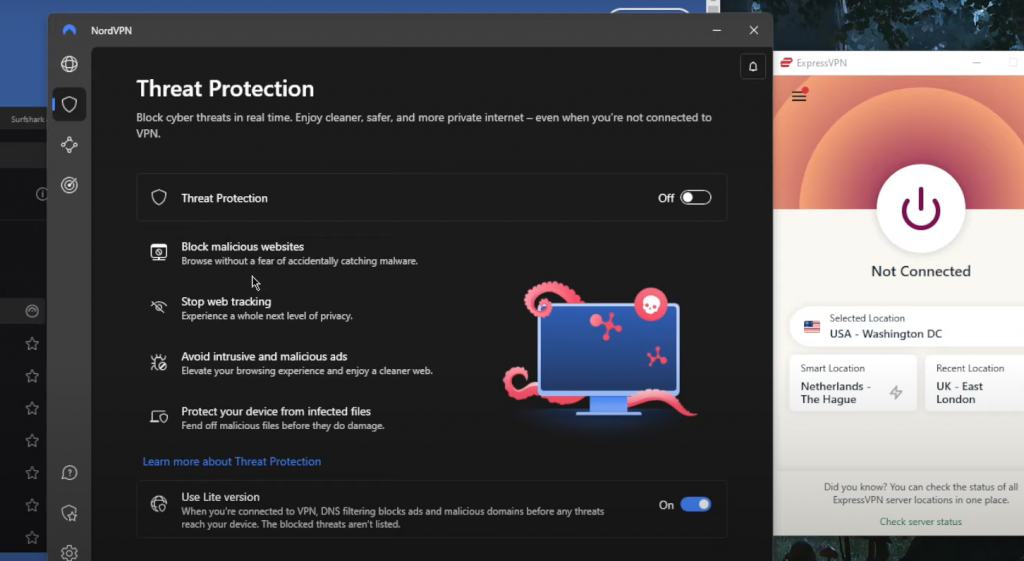Click the shield icon beside Threat Protection row
This screenshot has height=561, width=1024.
pyautogui.click(x=159, y=198)
